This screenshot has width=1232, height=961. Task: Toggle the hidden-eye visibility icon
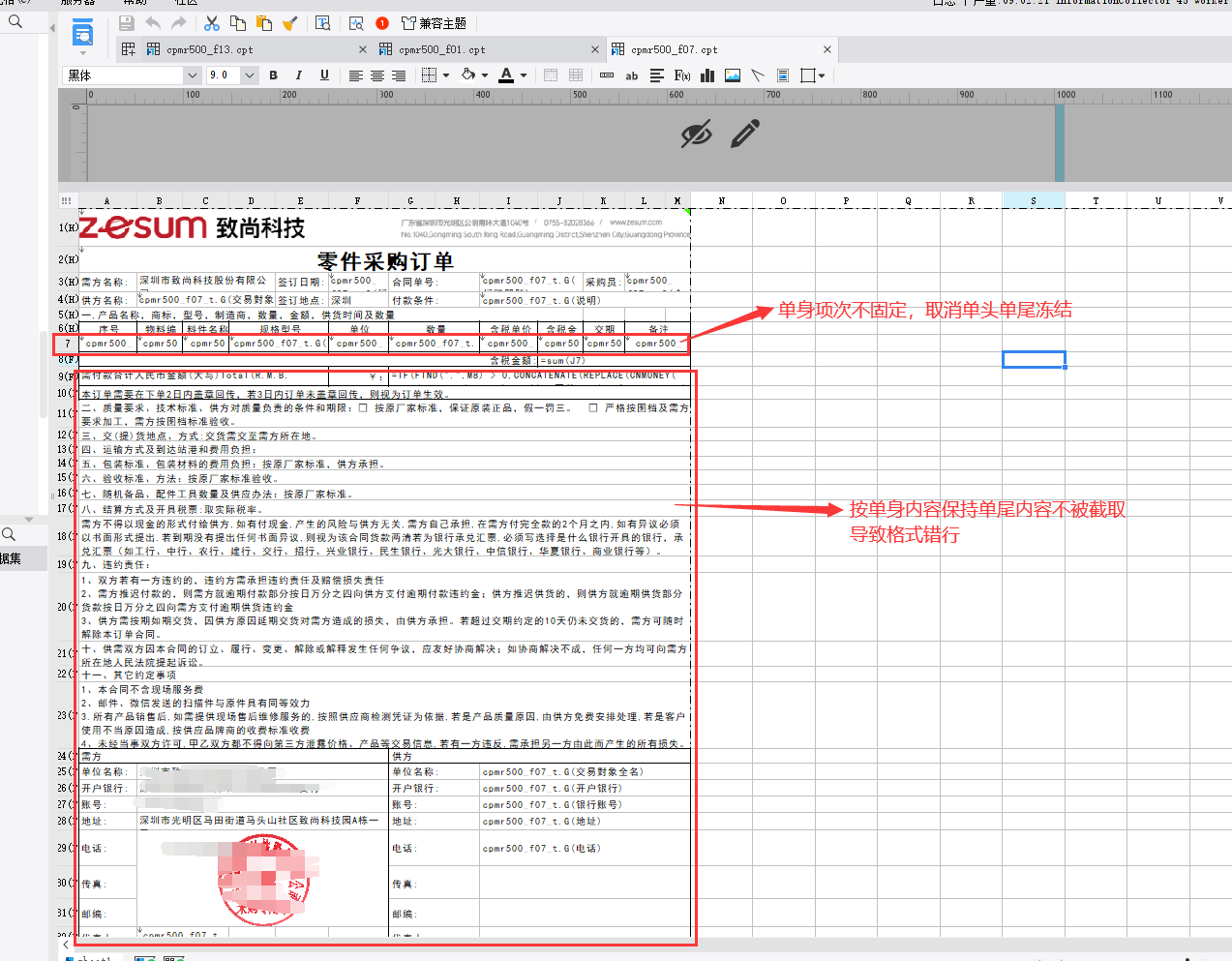tap(696, 134)
